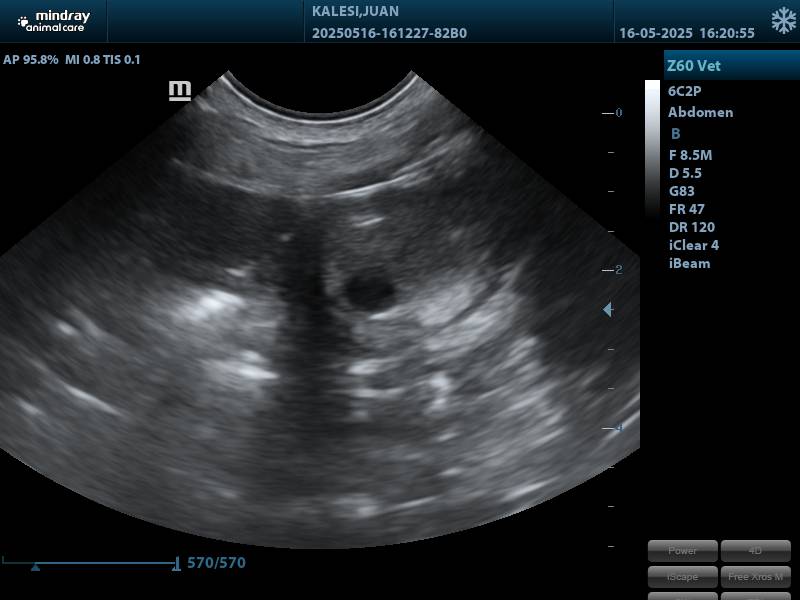The height and width of the screenshot is (600, 800).
Task: Click the cine review progress bar
Action: (100, 563)
